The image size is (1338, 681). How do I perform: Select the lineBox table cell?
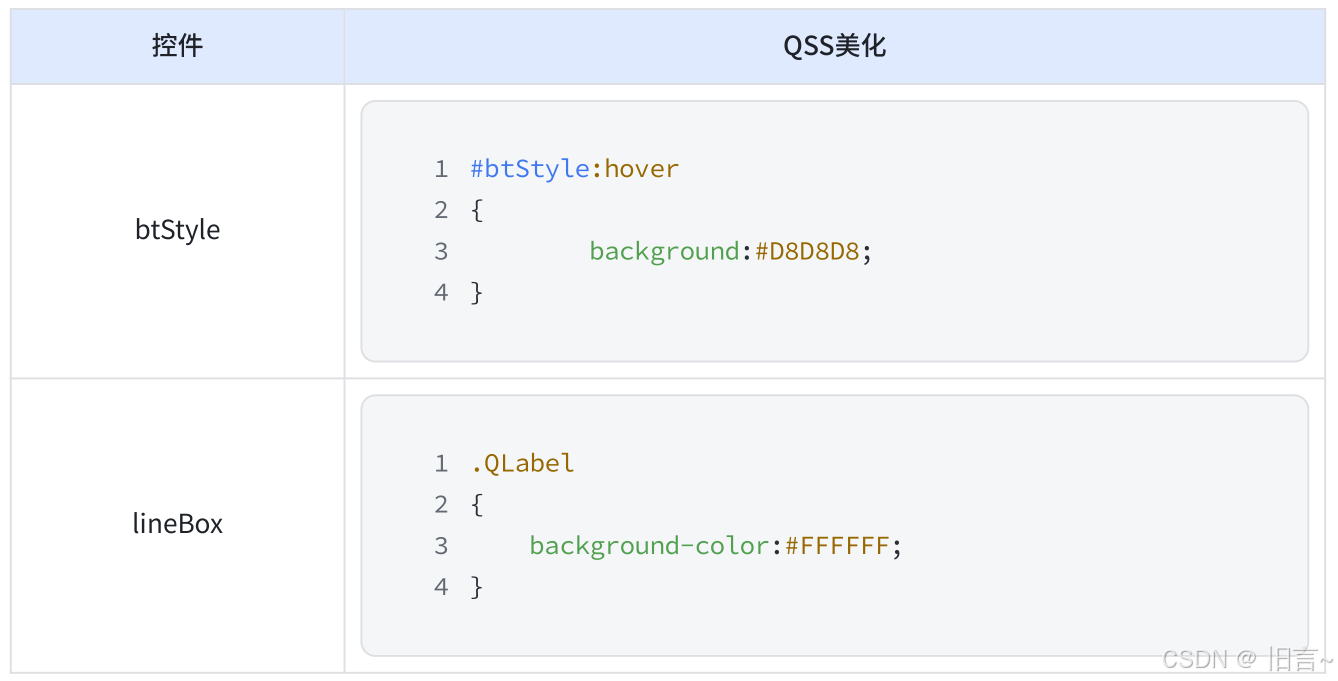[178, 524]
